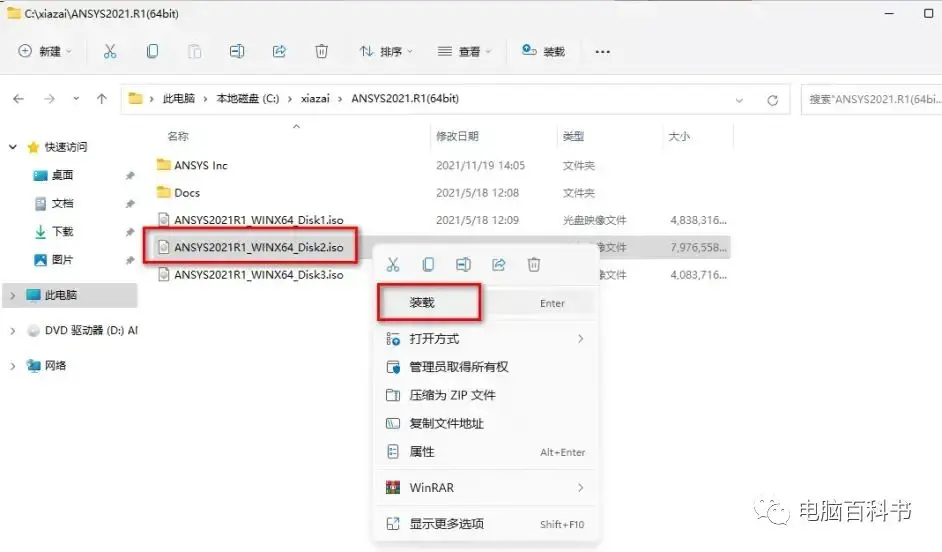Click the Delete trash icon in the toolbar
The width and height of the screenshot is (942, 552).
pyautogui.click(x=321, y=52)
